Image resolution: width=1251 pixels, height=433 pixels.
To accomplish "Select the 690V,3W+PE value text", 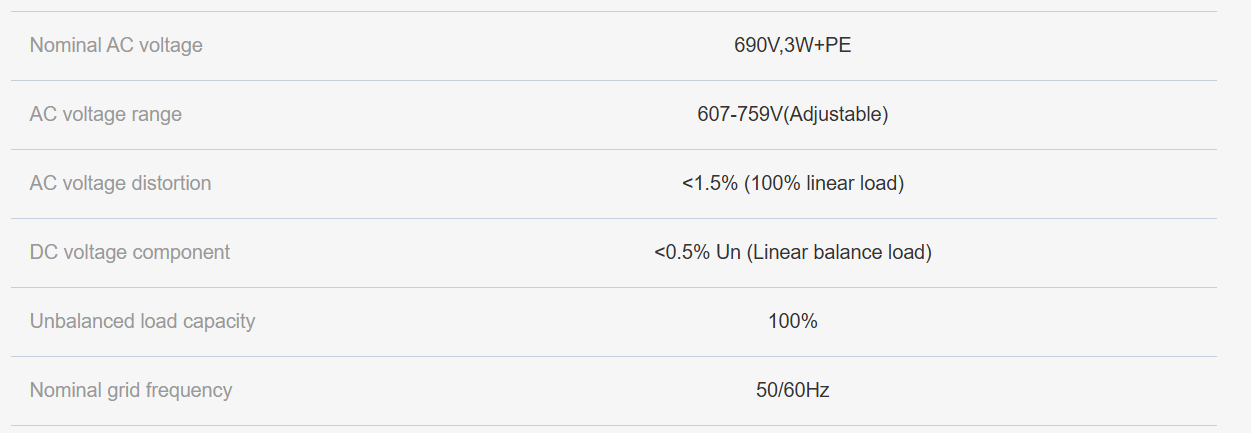I will point(793,45).
